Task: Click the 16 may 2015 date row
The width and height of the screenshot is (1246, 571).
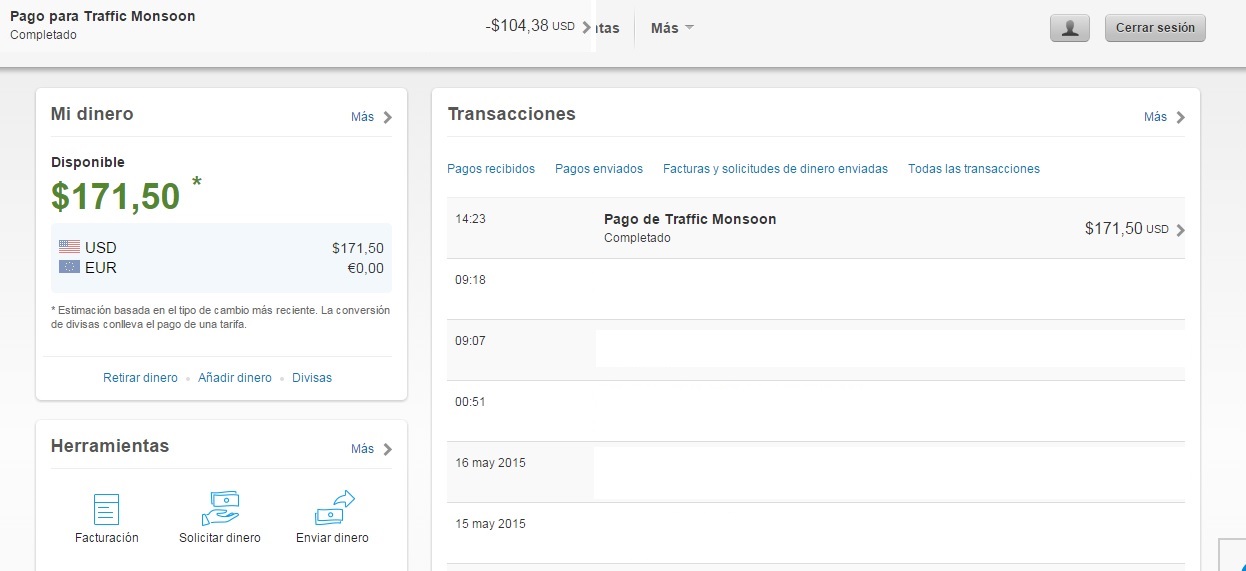Action: pos(490,463)
